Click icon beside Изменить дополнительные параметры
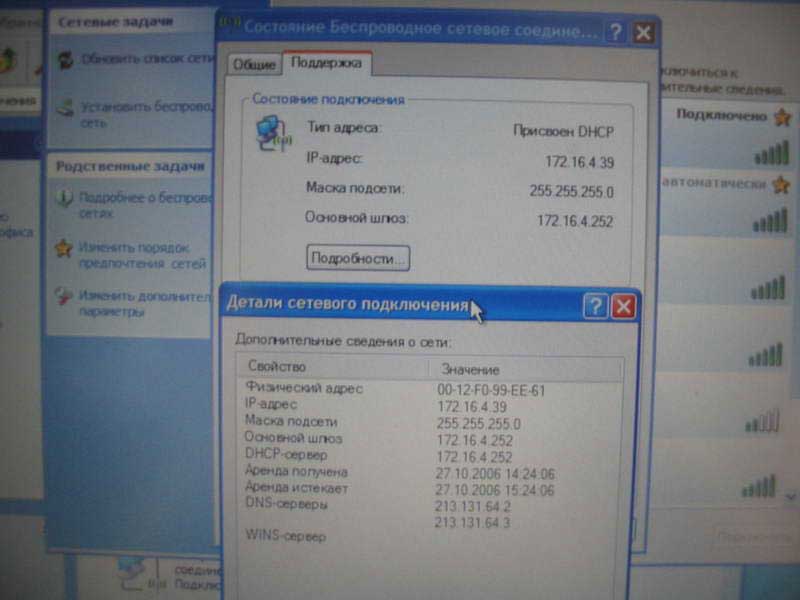800x600 pixels. (63, 296)
